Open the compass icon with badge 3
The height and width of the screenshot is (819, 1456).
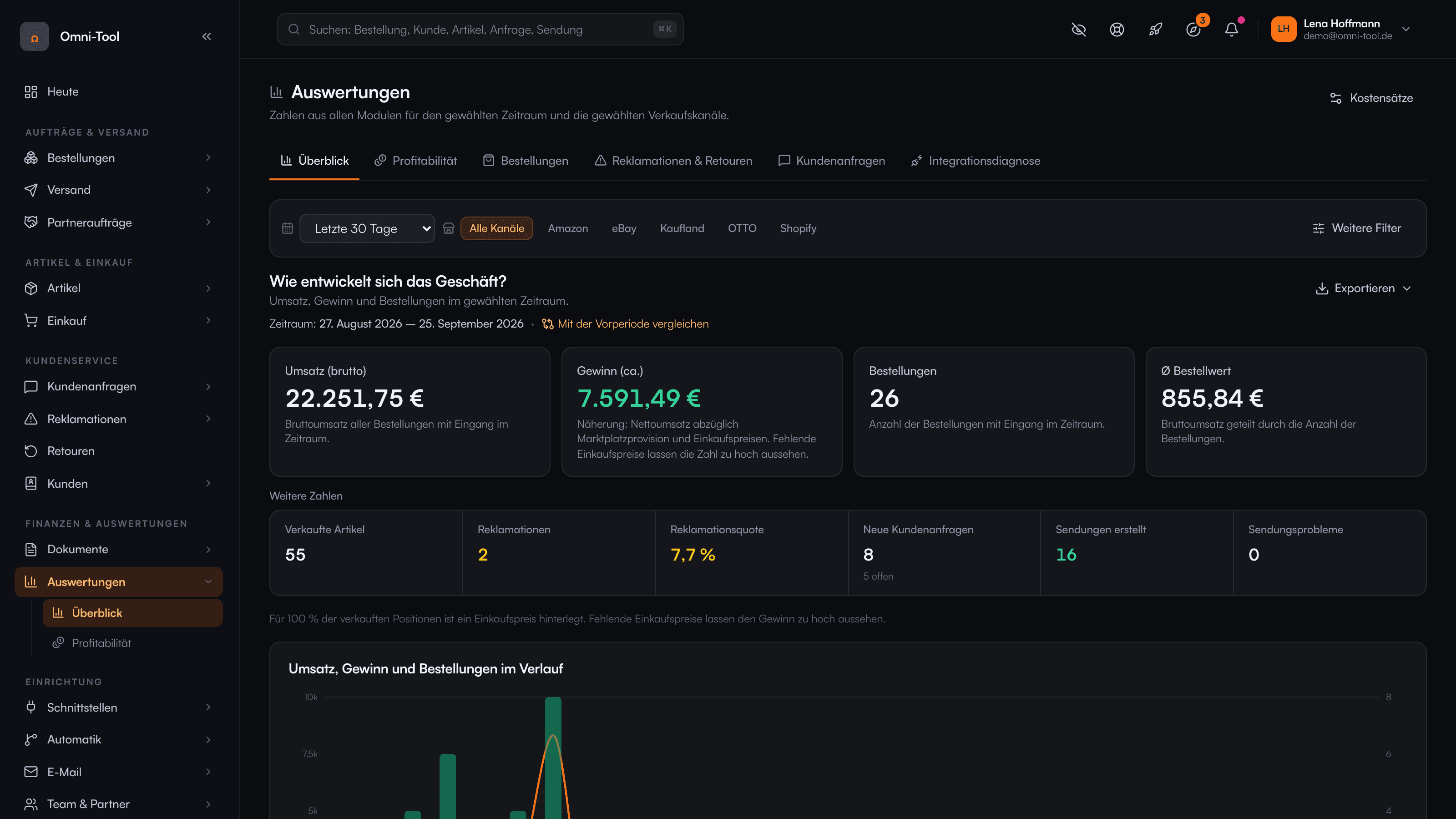coord(1193,30)
